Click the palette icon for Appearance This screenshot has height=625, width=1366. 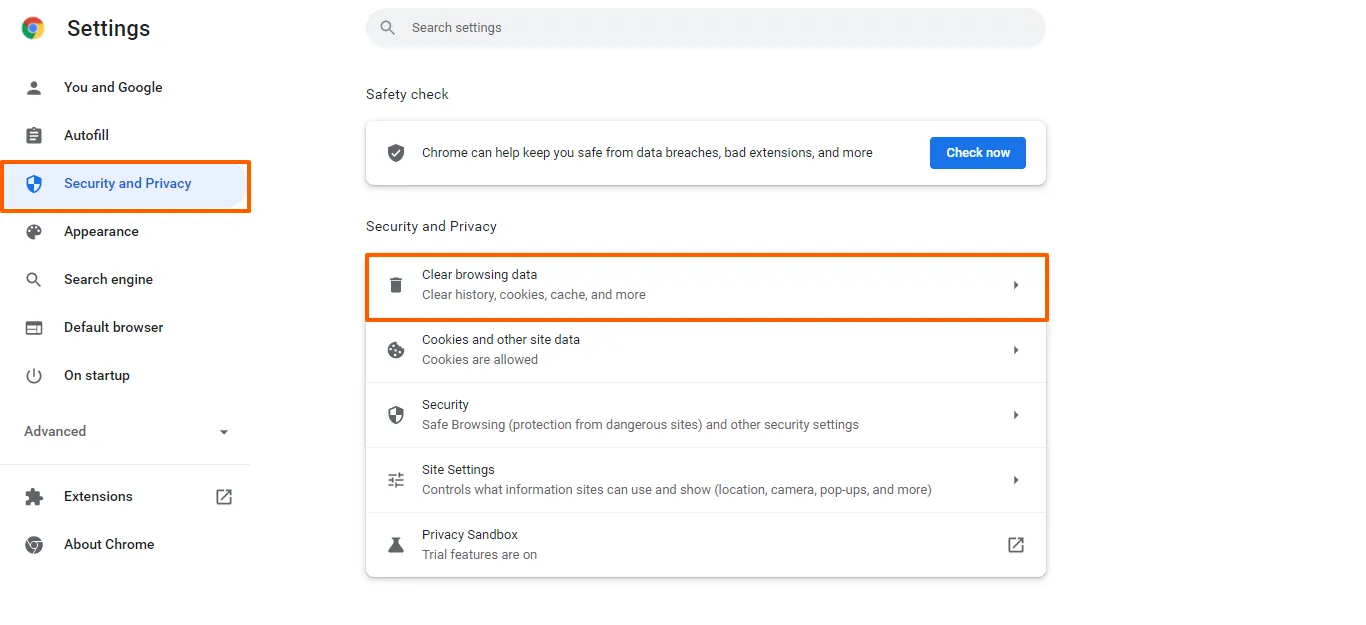34,232
